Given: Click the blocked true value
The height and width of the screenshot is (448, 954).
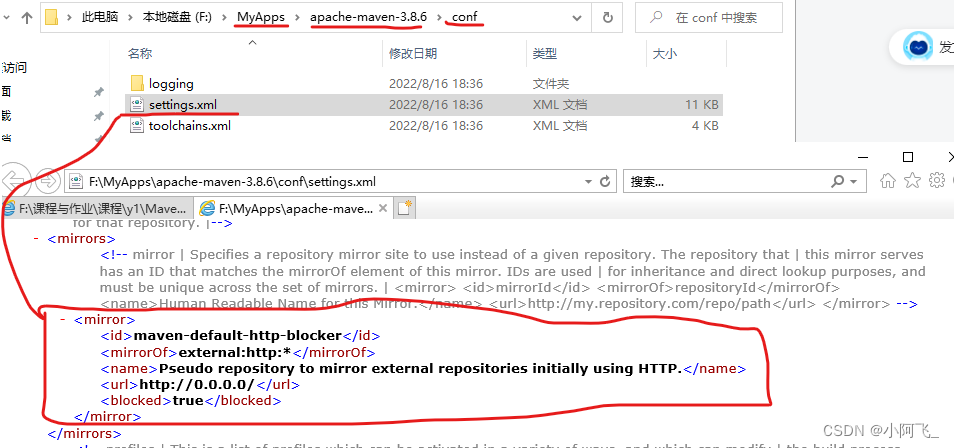Looking at the screenshot, I should point(188,401).
